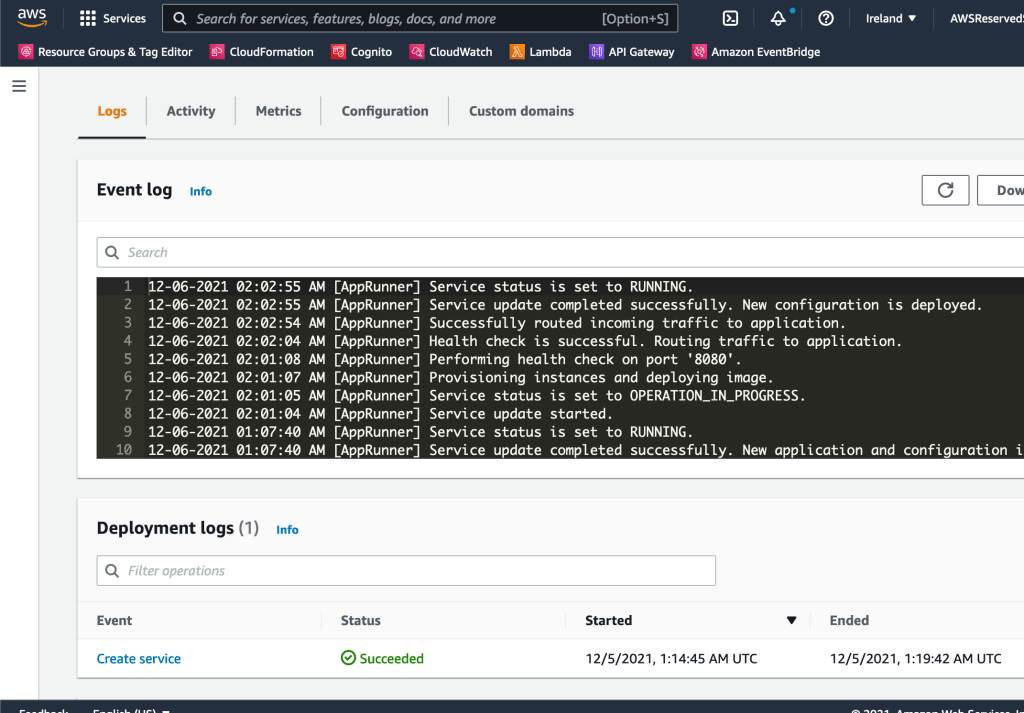Toggle the side navigation hamburger menu
The width and height of the screenshot is (1024, 713).
(x=18, y=86)
